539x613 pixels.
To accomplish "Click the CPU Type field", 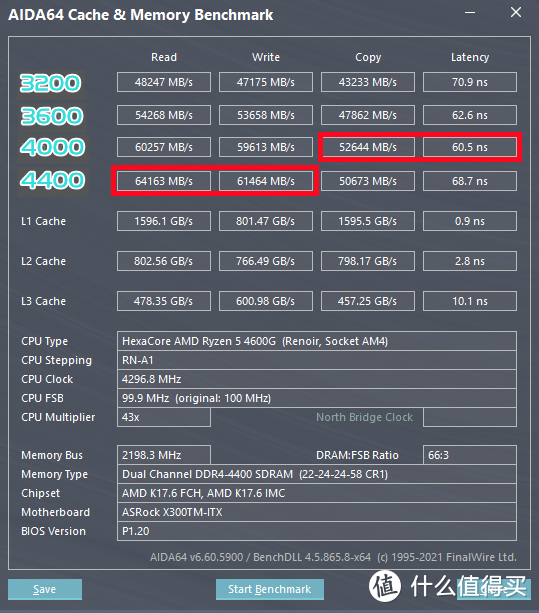I will tap(317, 341).
